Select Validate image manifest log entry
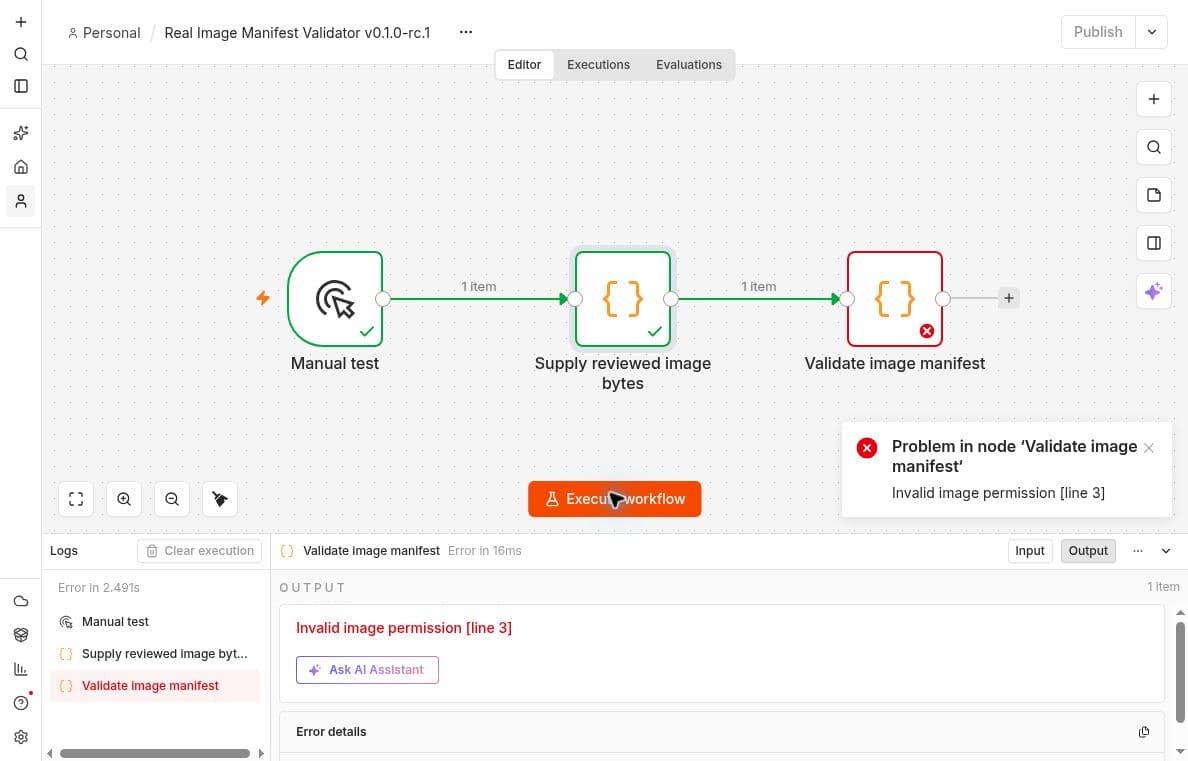1188x761 pixels. [x=155, y=686]
